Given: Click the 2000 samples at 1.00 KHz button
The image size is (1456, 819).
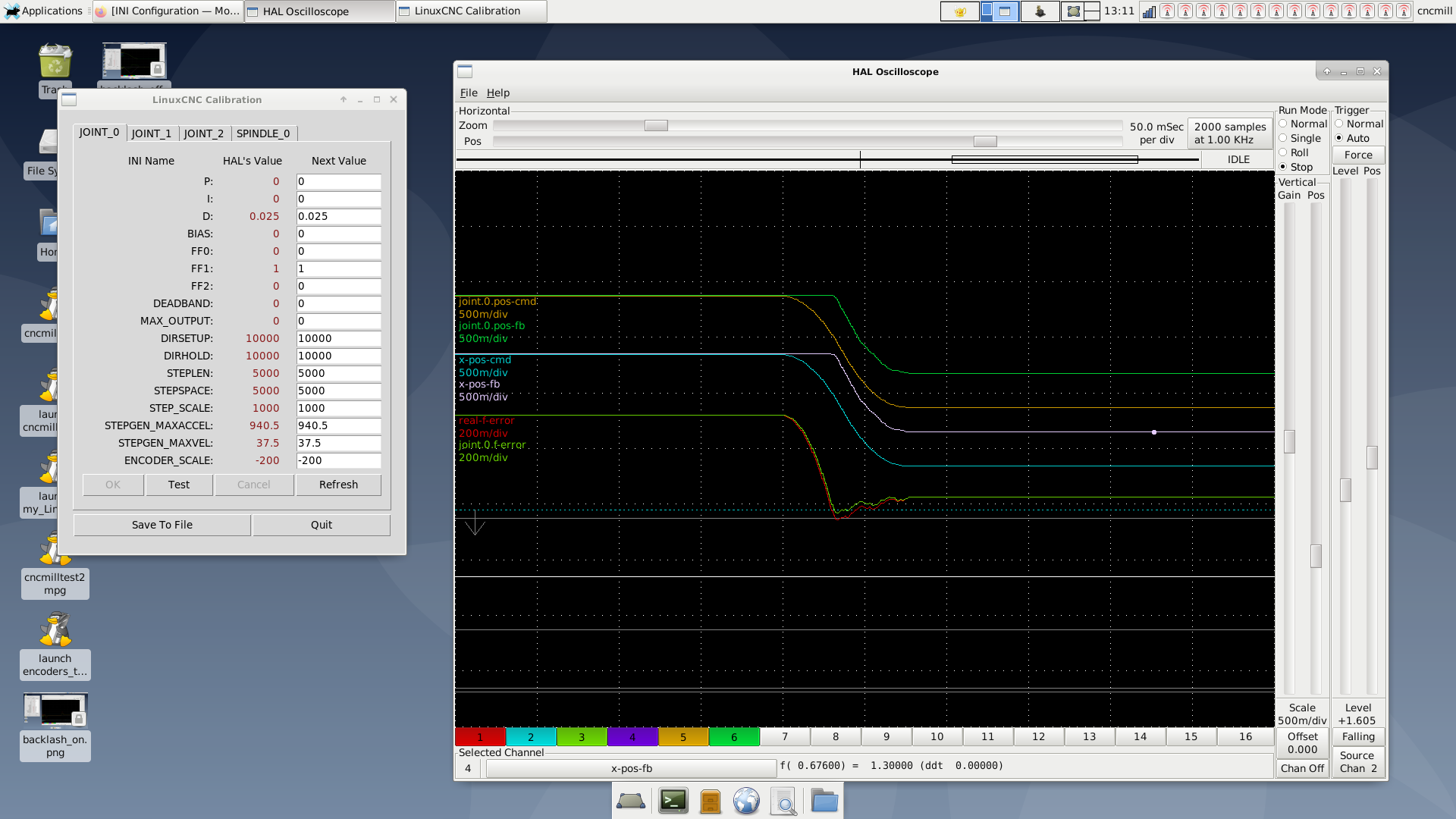Looking at the screenshot, I should (x=1230, y=133).
